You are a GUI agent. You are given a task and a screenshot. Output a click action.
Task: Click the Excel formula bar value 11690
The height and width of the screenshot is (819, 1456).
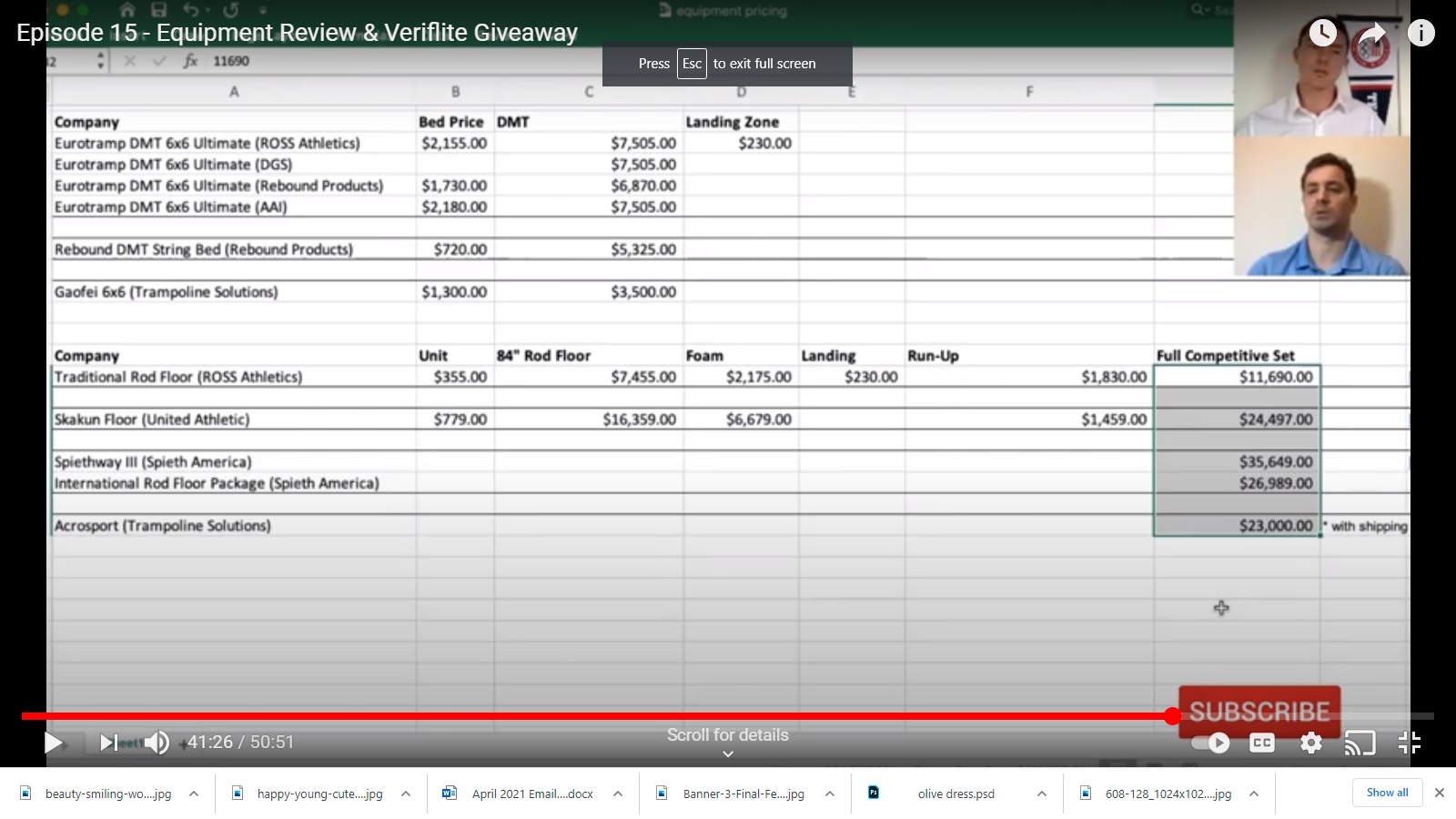pos(231,61)
